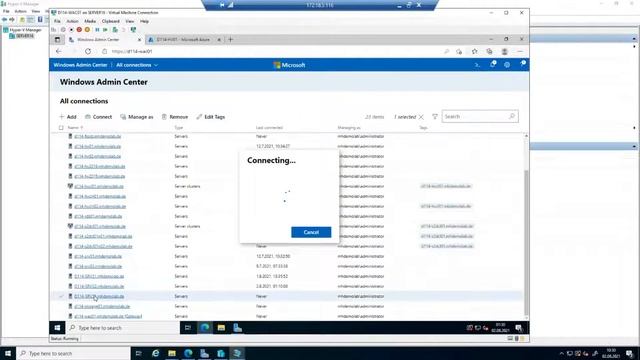Sort by the Managing as column header
This screenshot has width=640, height=360.
(349, 128)
